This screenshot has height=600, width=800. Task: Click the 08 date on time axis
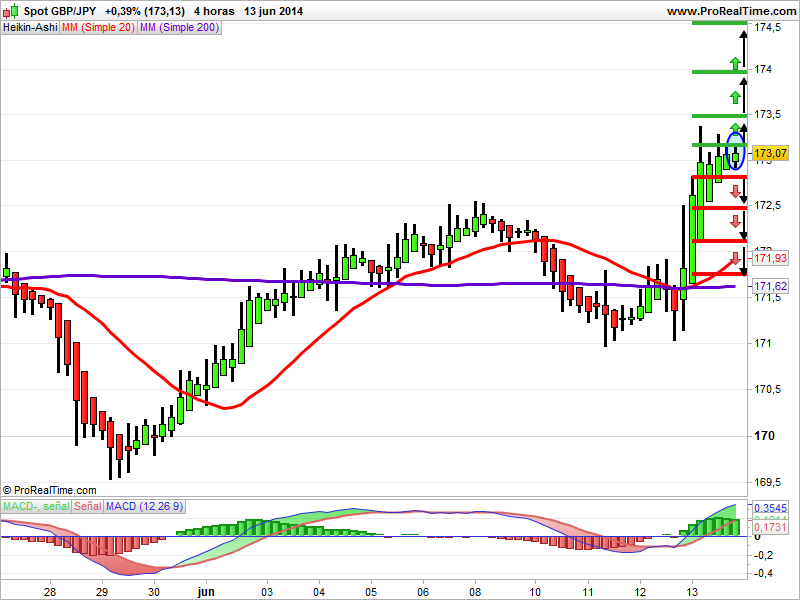pos(475,592)
